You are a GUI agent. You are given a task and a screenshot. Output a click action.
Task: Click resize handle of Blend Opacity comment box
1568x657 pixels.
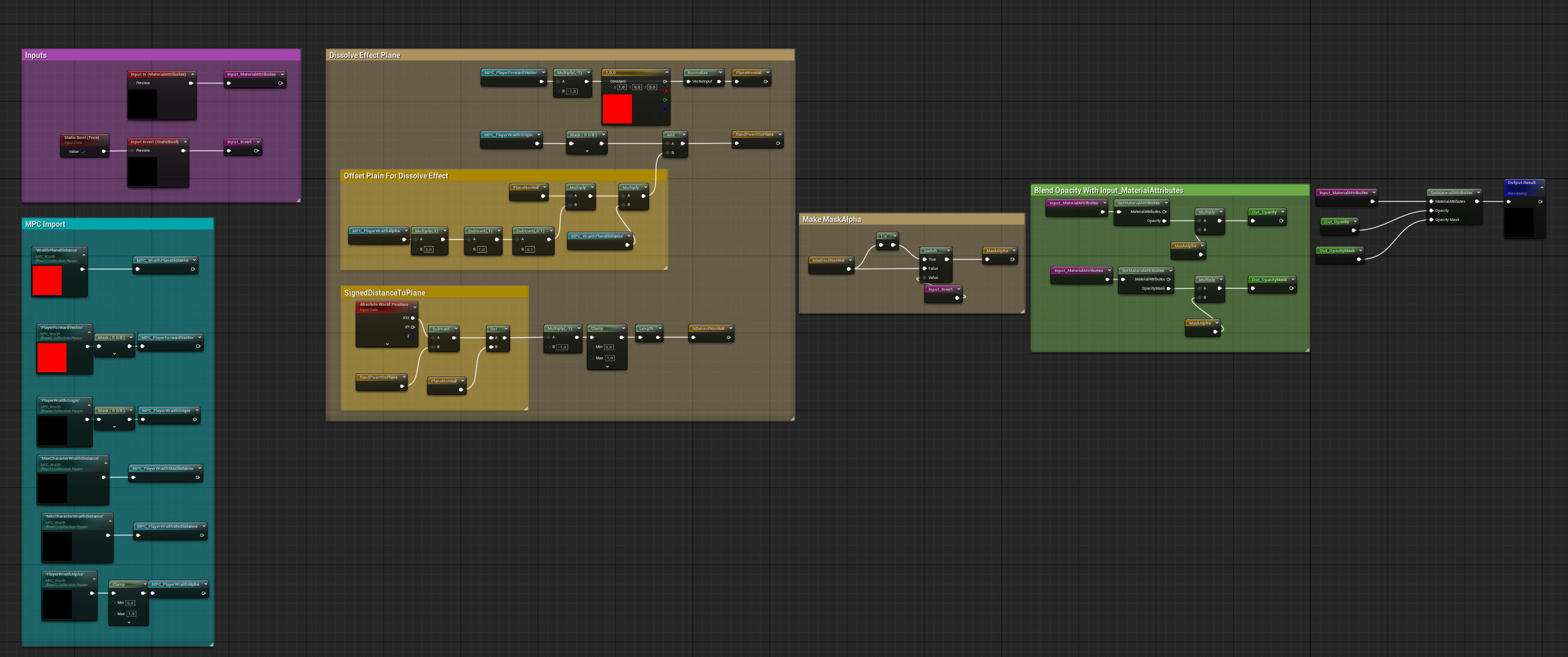coord(1307,350)
